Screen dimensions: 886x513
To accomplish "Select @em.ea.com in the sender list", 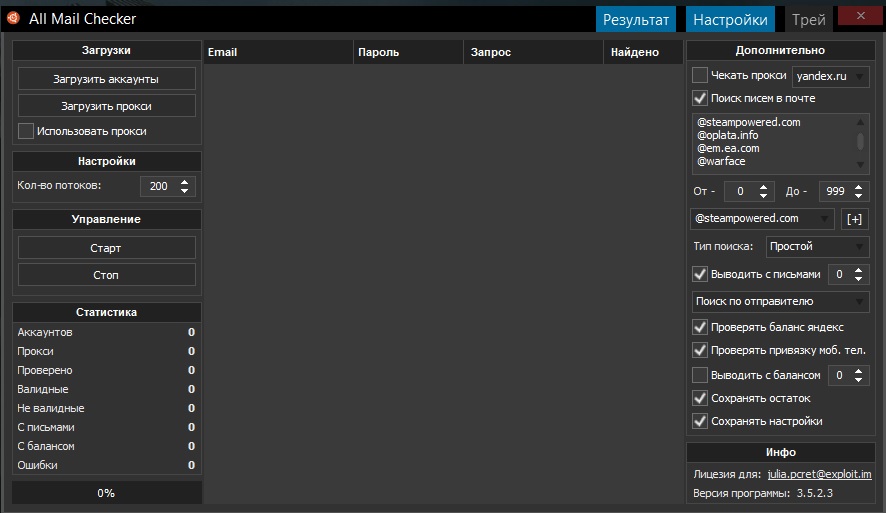I will tap(728, 148).
